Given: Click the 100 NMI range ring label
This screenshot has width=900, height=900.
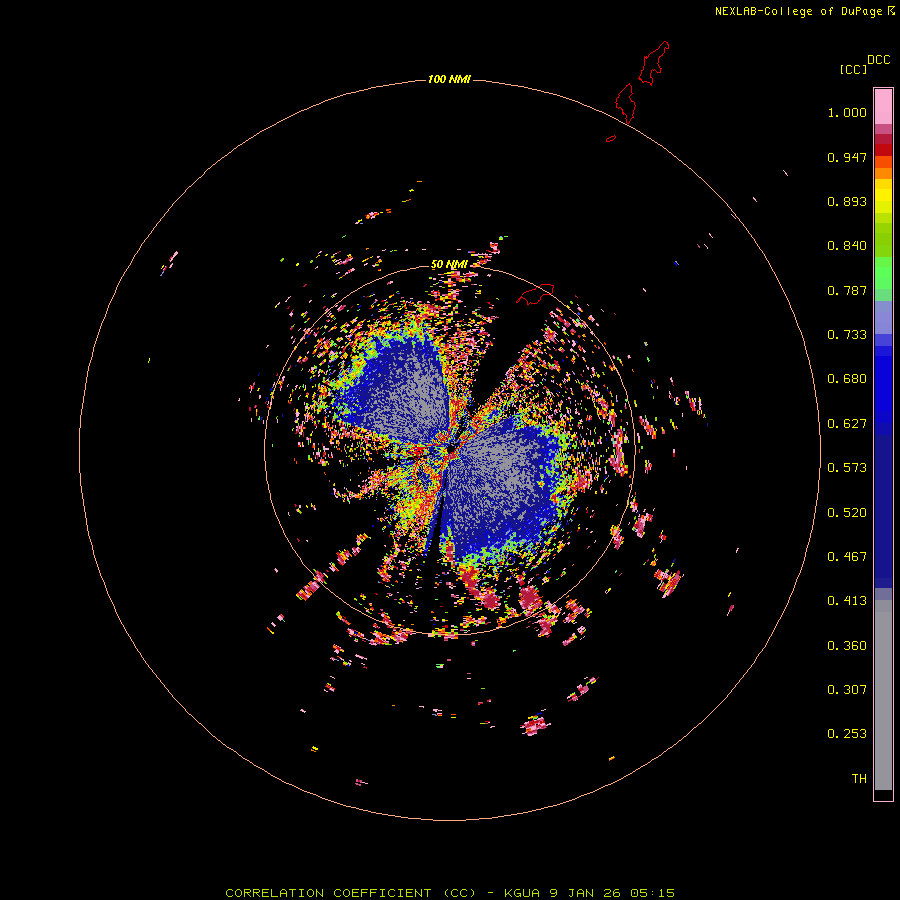Looking at the screenshot, I should (x=449, y=79).
